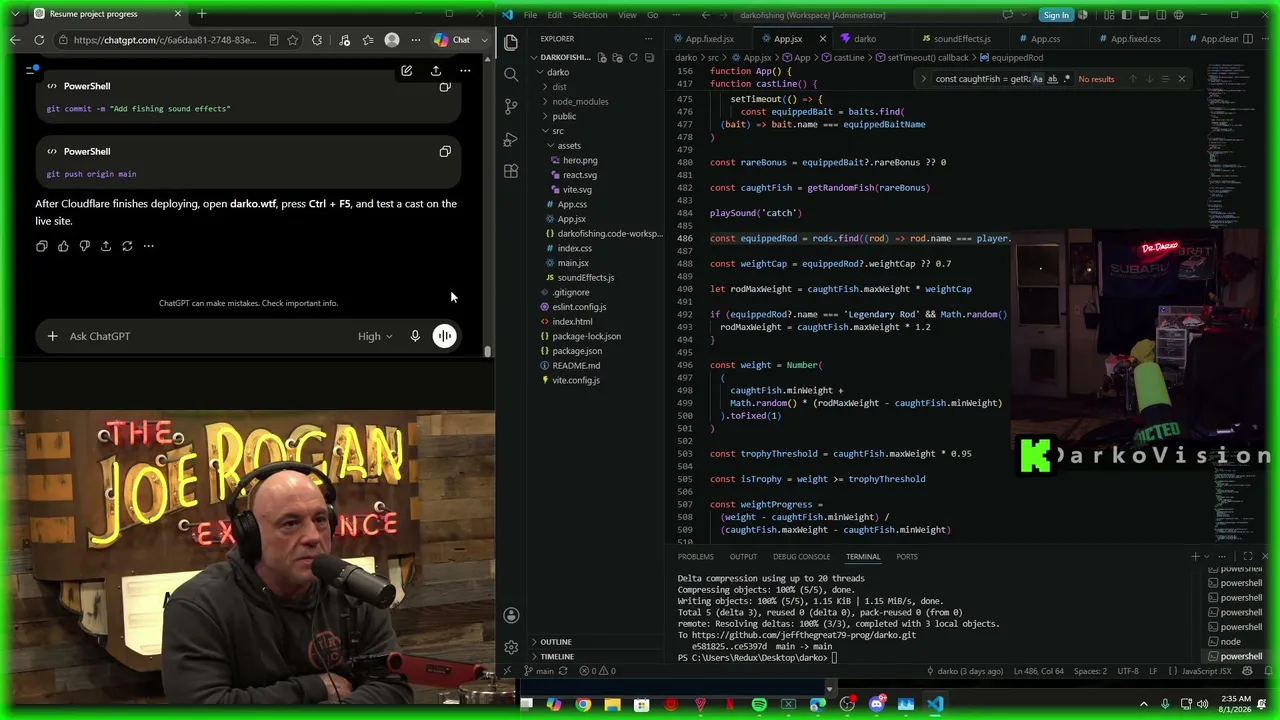Toggle the primary sidebar layout button
1280x720 pixels.
[x=1128, y=15]
